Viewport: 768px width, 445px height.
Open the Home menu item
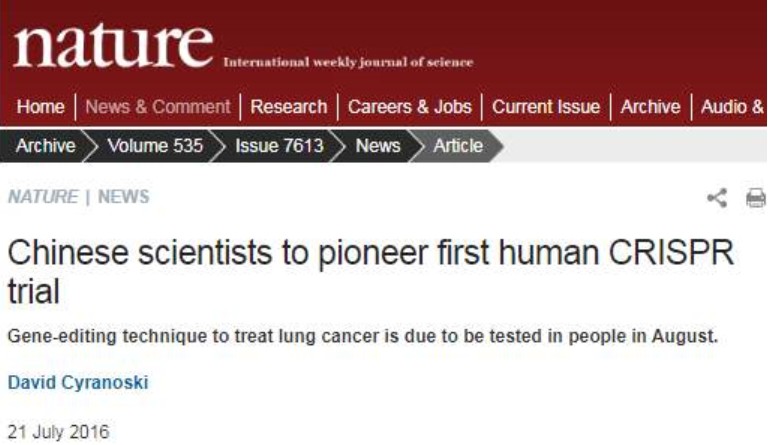pyautogui.click(x=41, y=107)
